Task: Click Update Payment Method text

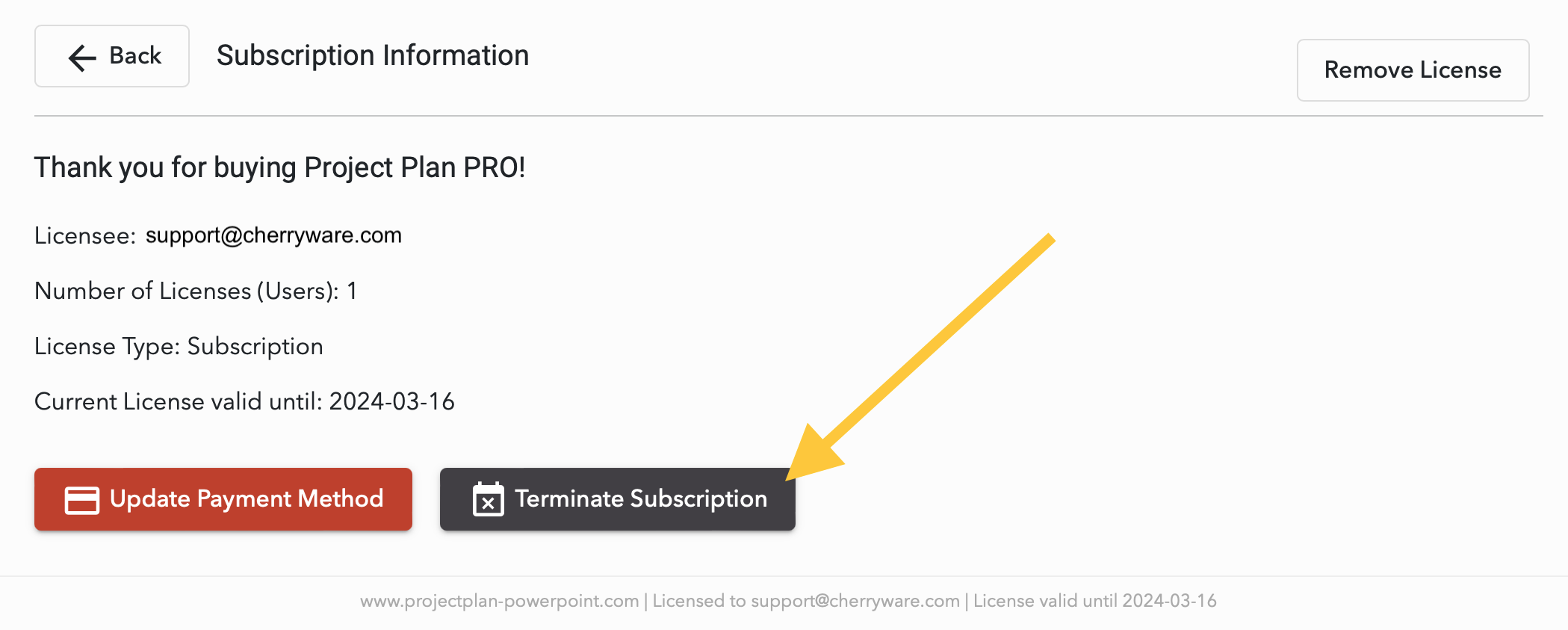Action: 247,498
